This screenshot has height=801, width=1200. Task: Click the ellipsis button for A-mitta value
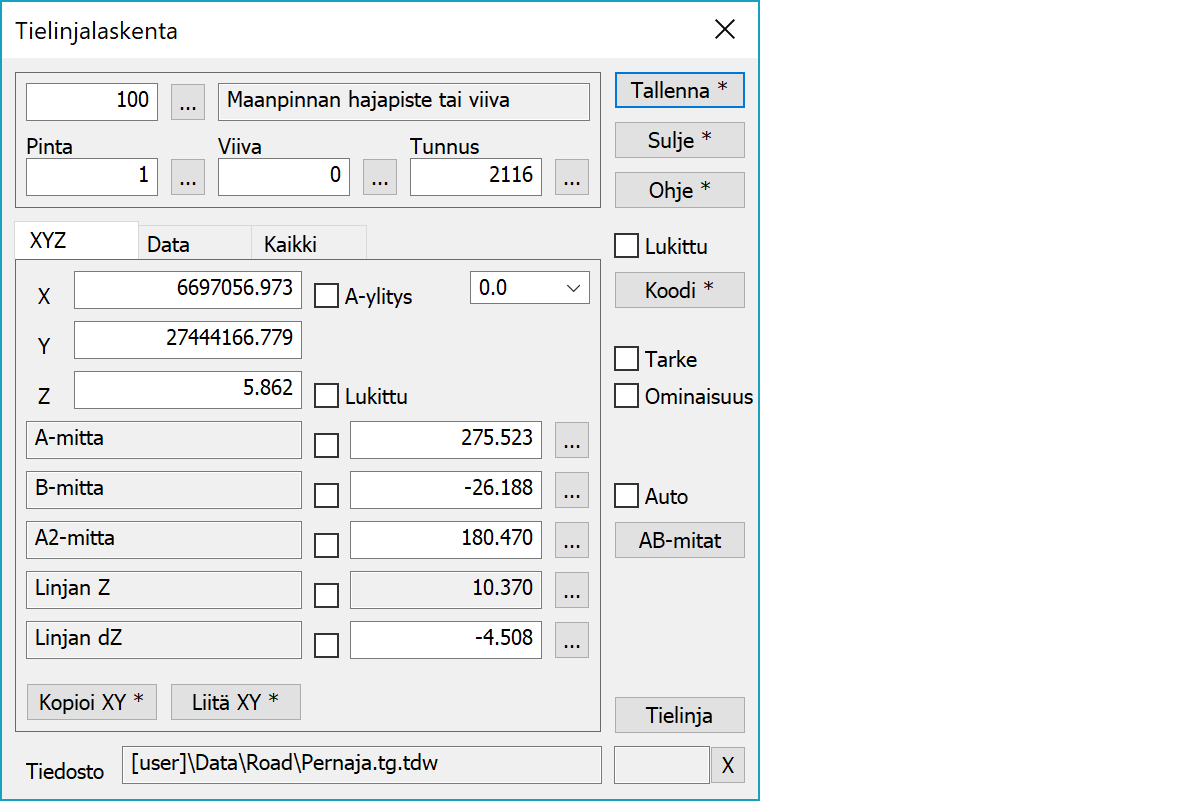[x=571, y=440]
